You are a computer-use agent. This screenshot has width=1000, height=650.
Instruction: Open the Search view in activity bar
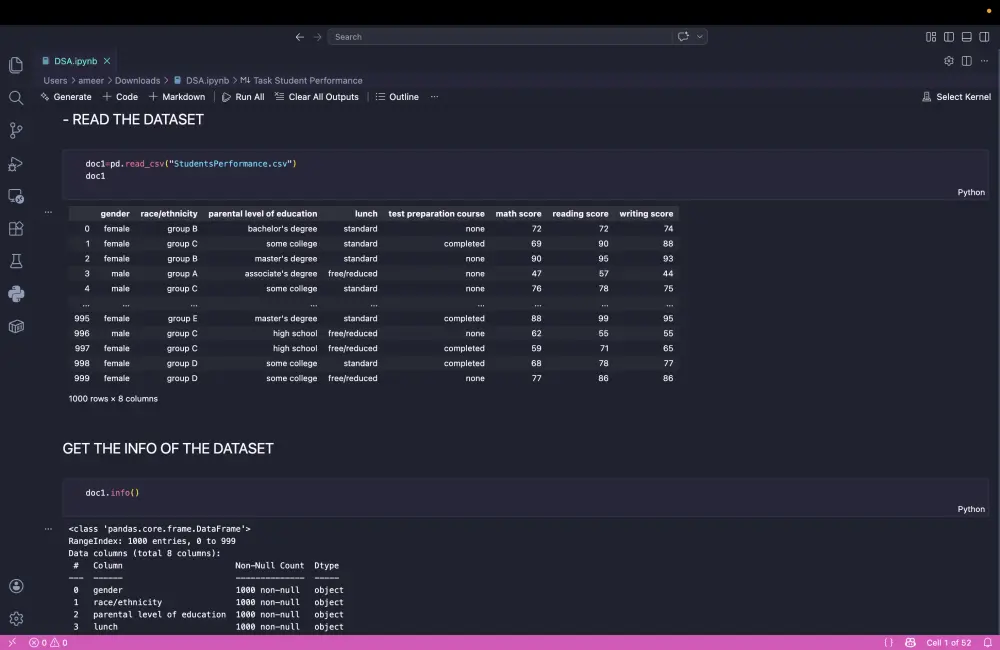pos(16,98)
